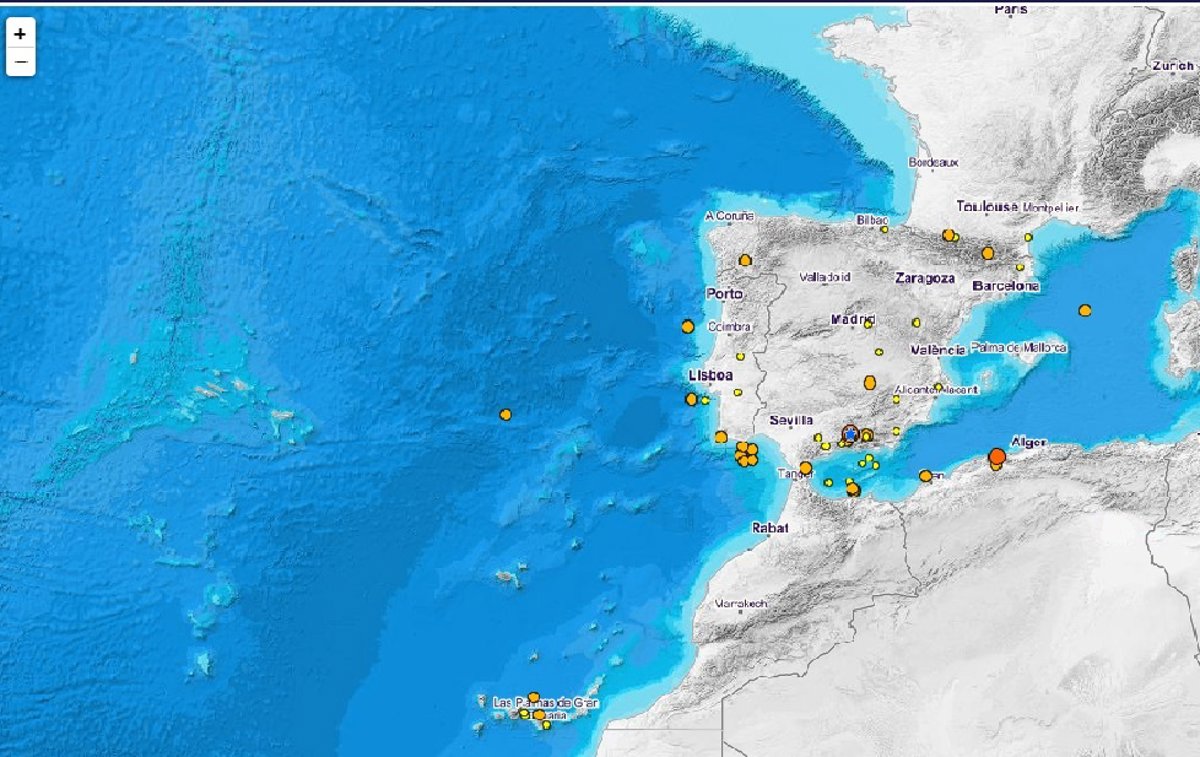Image resolution: width=1200 pixels, height=757 pixels.
Task: Select the orange marker on the coast near Coimbra
Action: (x=687, y=326)
